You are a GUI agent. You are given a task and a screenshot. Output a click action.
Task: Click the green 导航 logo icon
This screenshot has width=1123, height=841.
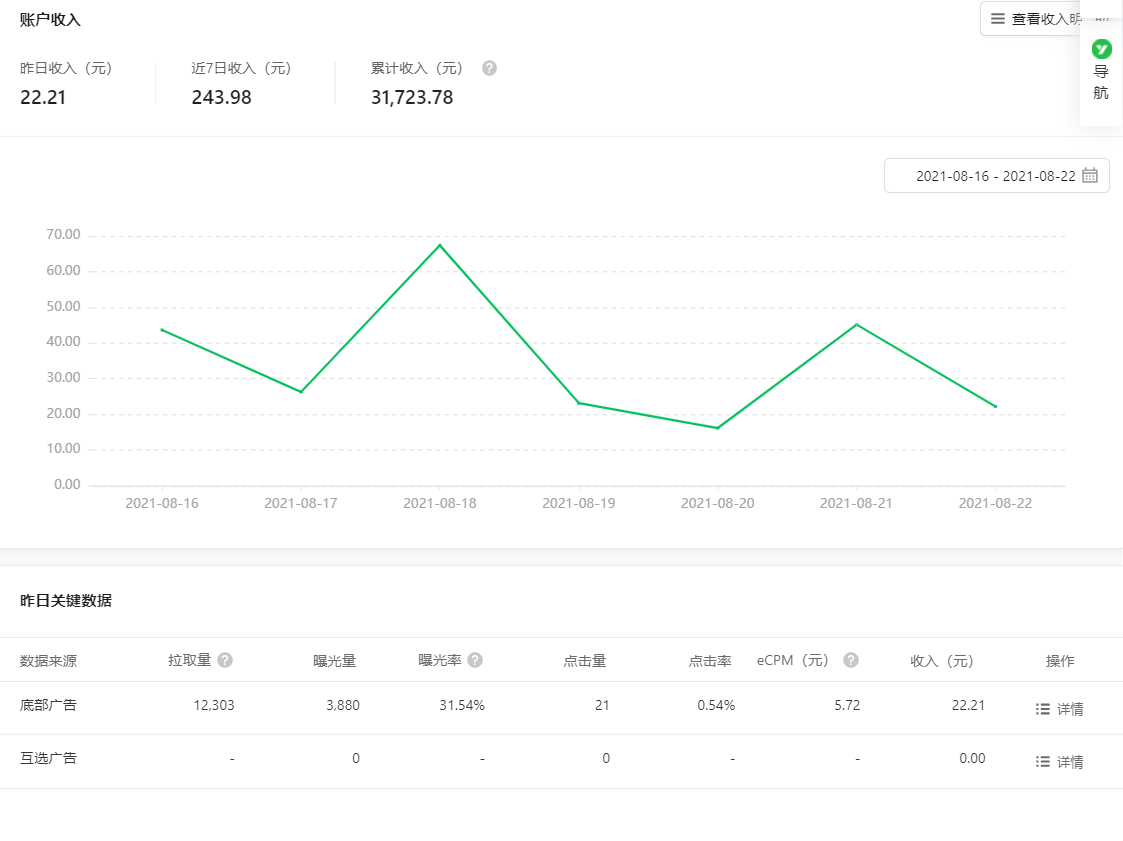(1101, 48)
